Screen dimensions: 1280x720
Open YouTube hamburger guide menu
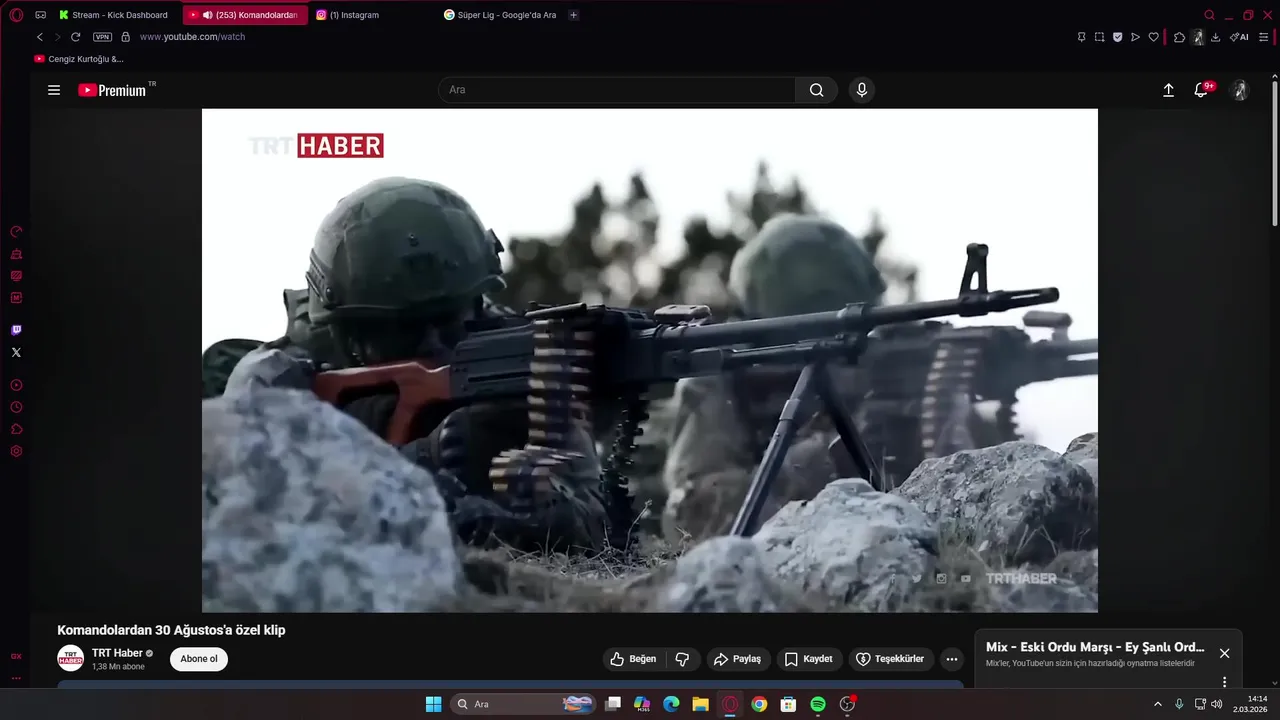click(x=54, y=90)
